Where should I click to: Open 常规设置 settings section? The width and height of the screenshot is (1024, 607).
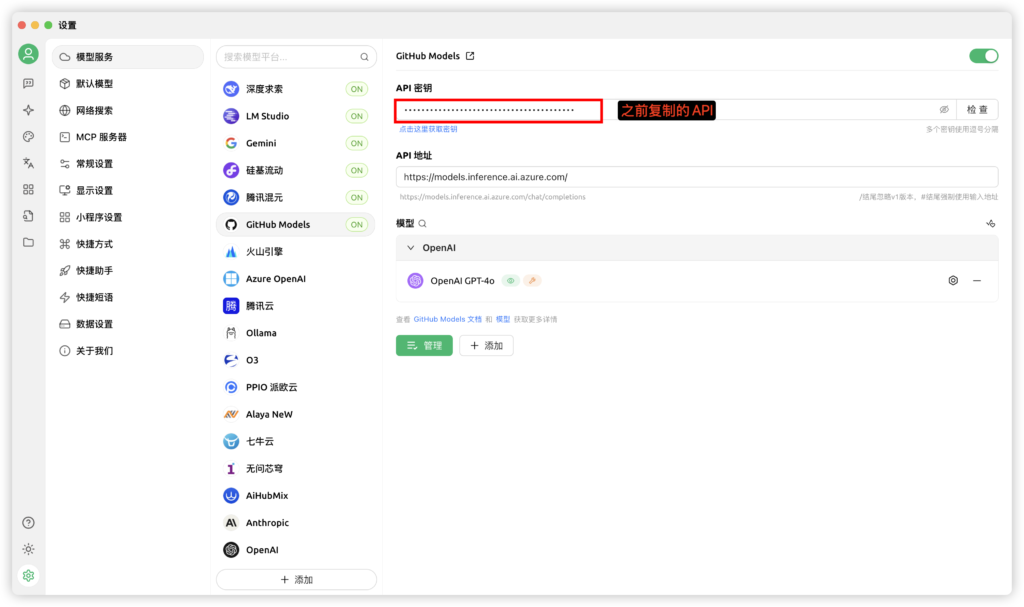[128, 164]
